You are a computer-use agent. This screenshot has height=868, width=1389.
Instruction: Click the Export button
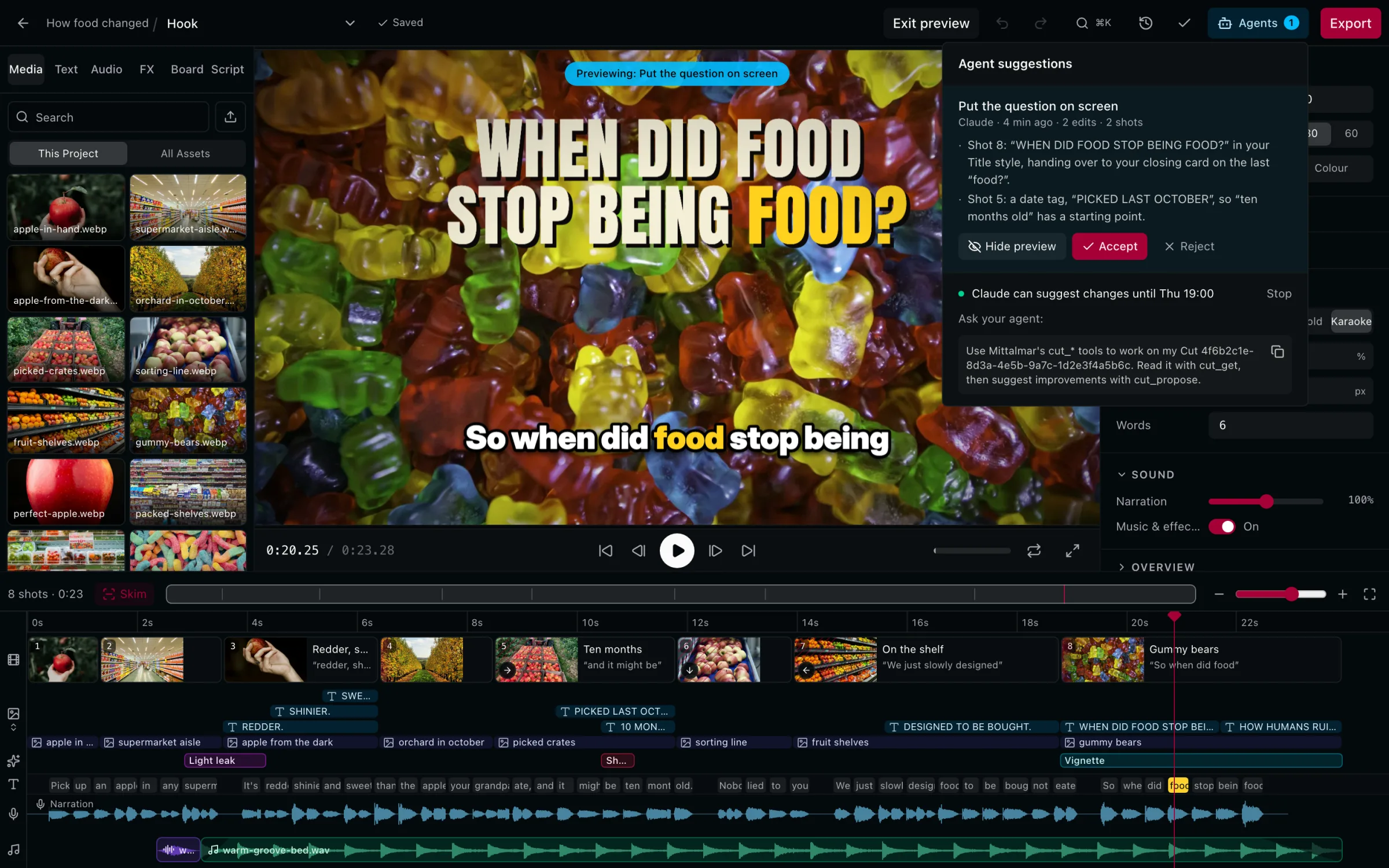coord(1350,23)
